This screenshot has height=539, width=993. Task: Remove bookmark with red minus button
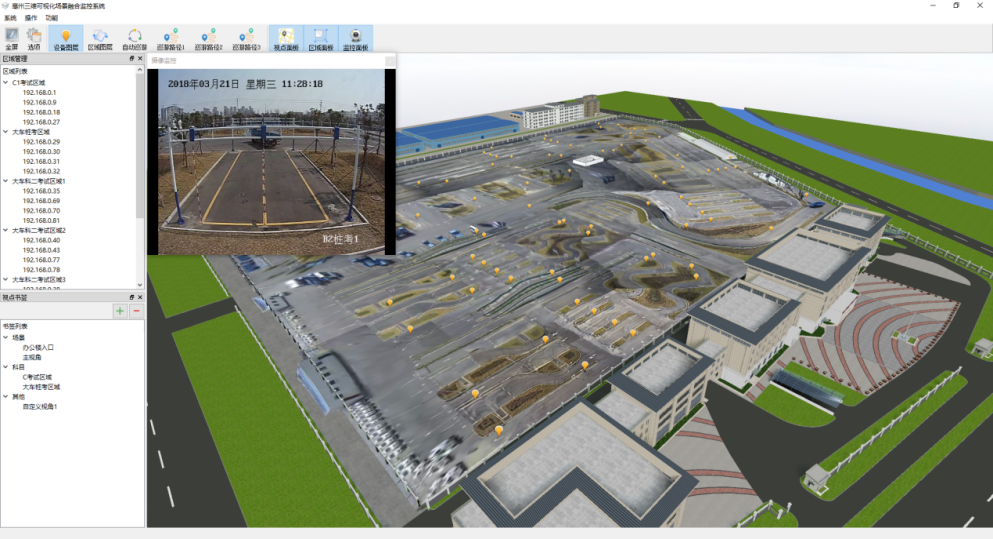(x=136, y=311)
